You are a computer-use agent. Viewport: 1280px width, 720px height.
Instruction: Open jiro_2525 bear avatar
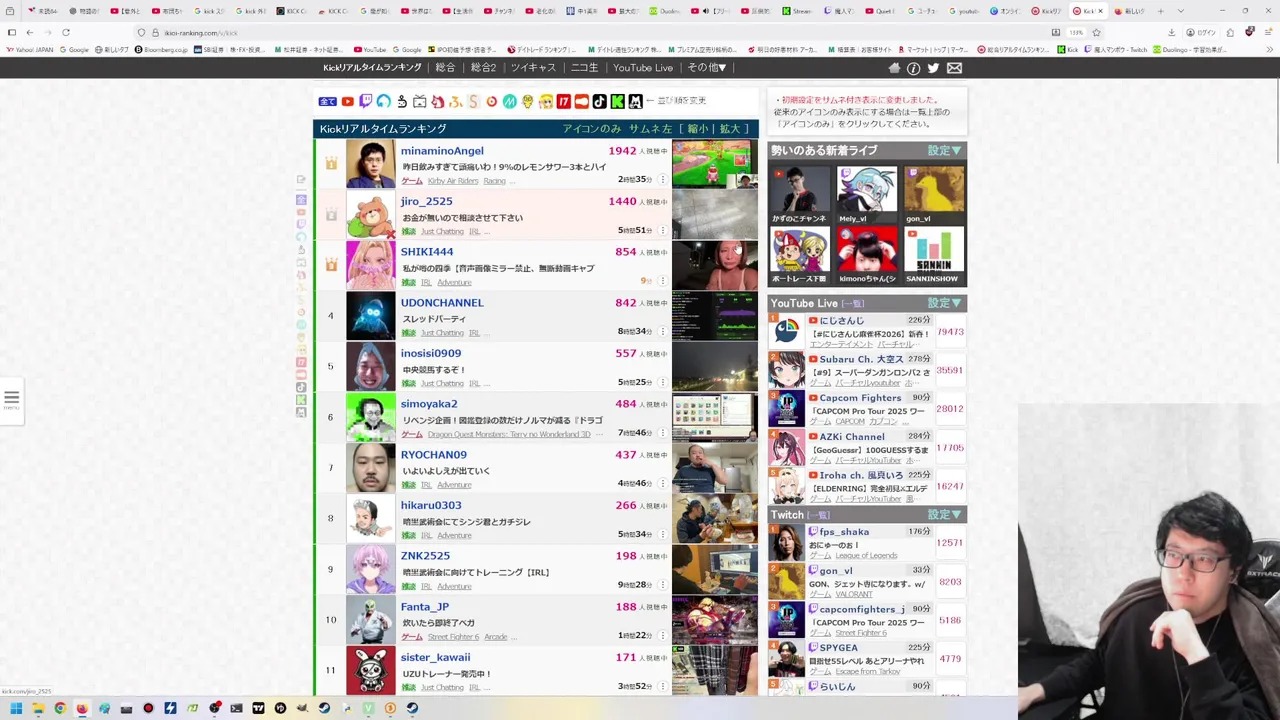click(x=371, y=215)
